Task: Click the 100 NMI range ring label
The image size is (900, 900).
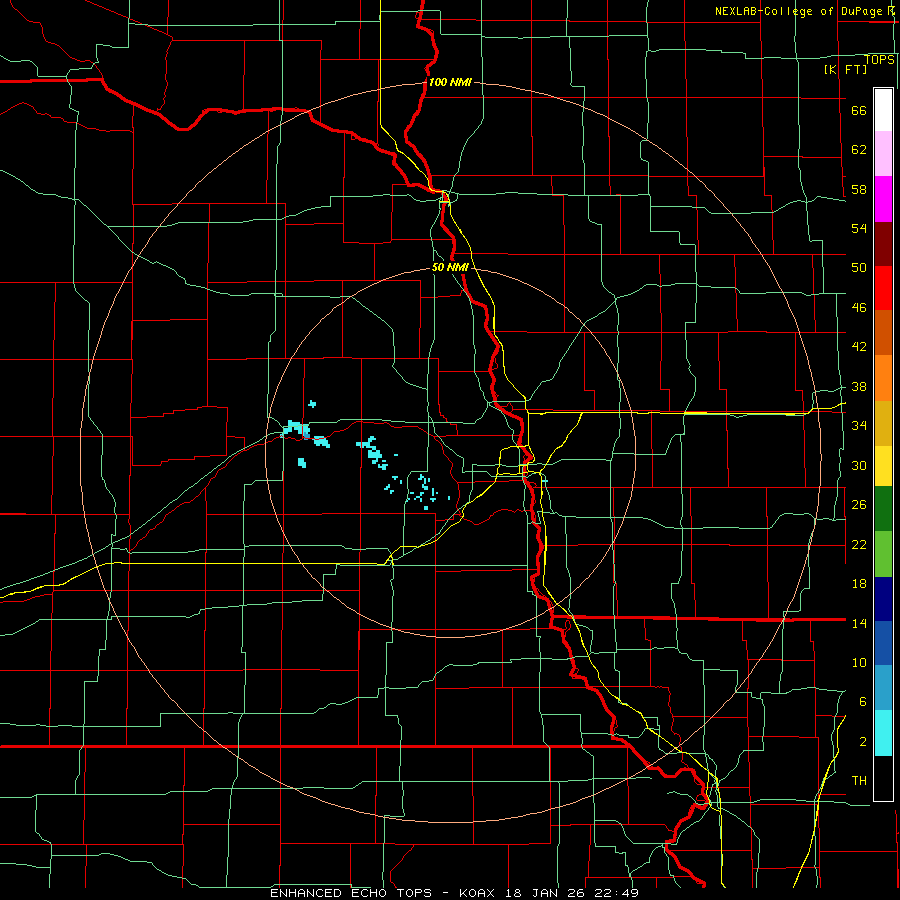Action: [450, 82]
